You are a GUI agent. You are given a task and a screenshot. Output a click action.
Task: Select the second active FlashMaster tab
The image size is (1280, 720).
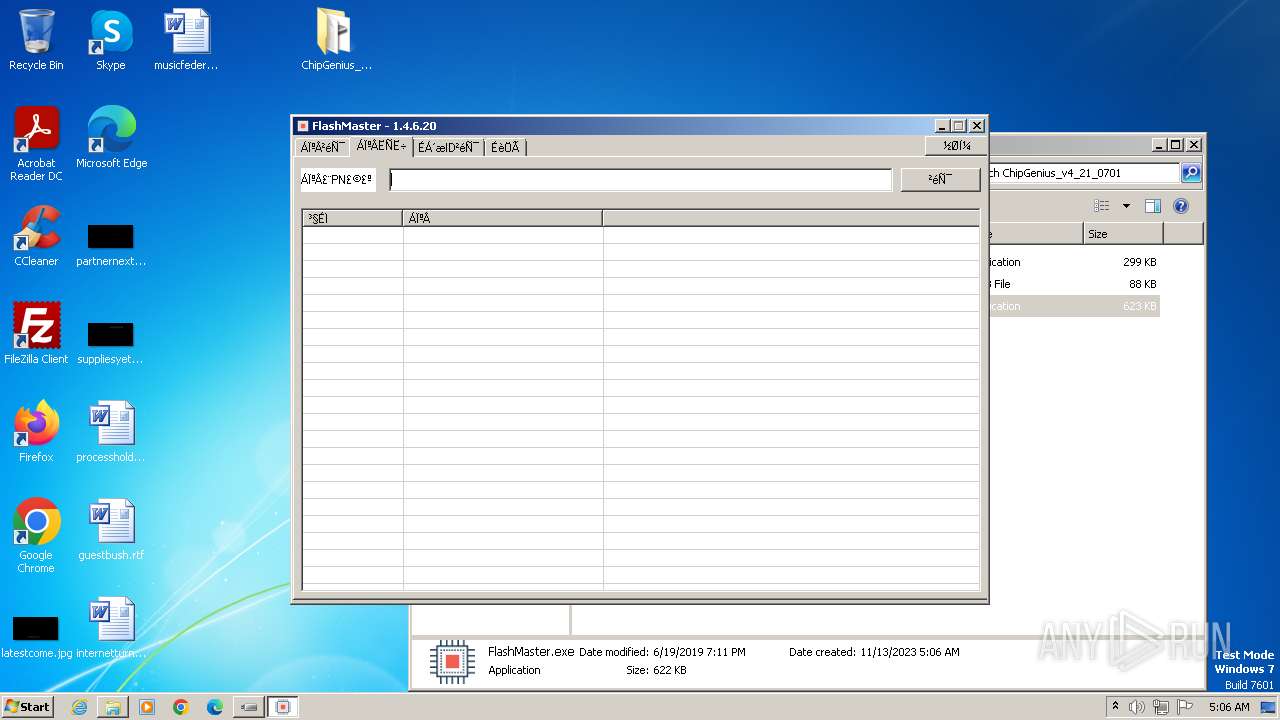point(381,146)
